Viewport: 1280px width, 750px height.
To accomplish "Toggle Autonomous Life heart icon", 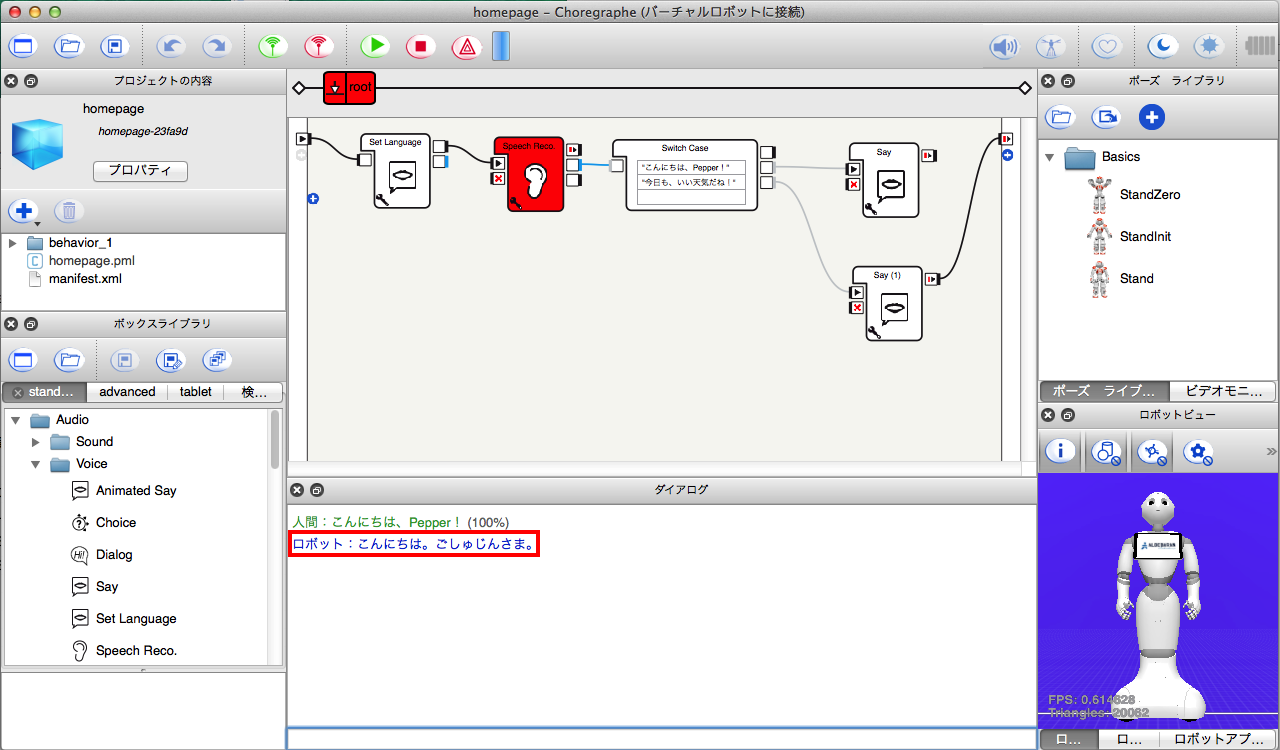I will point(1105,46).
